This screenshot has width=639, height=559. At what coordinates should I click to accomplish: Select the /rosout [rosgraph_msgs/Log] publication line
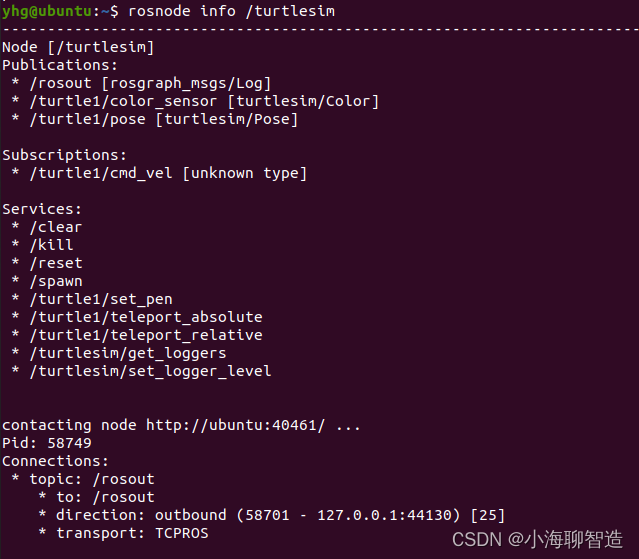click(x=150, y=83)
